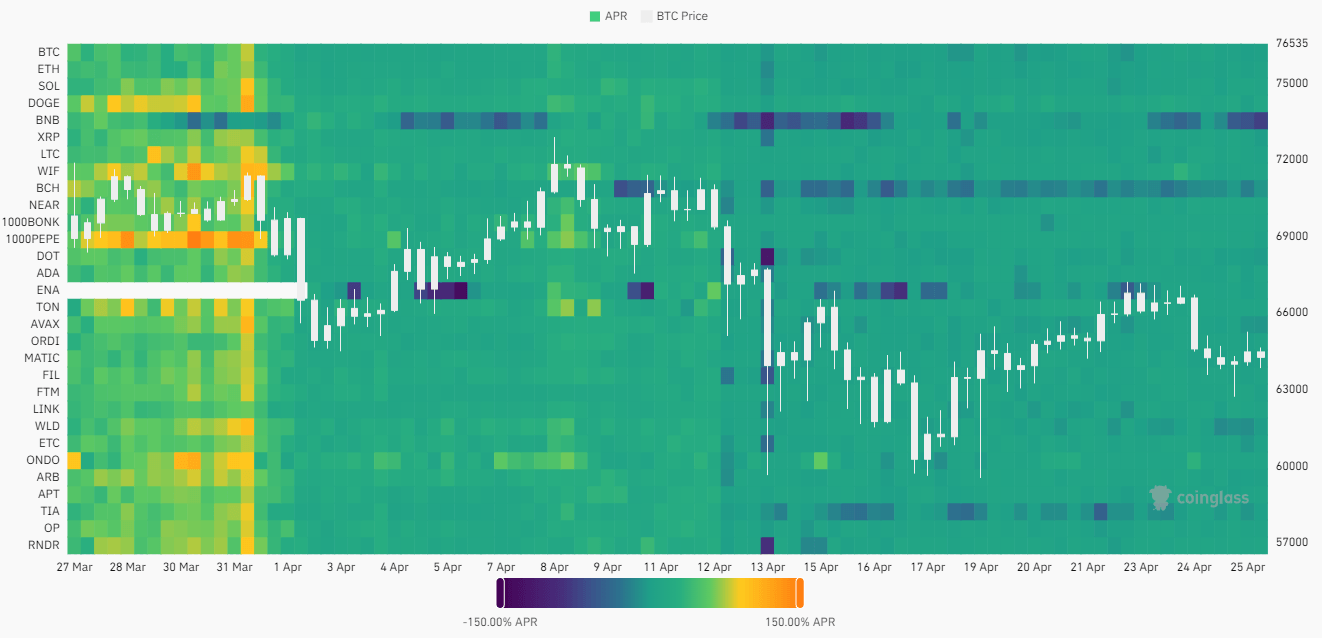Click the 76535 price axis label
This screenshot has width=1322, height=638.
1292,44
